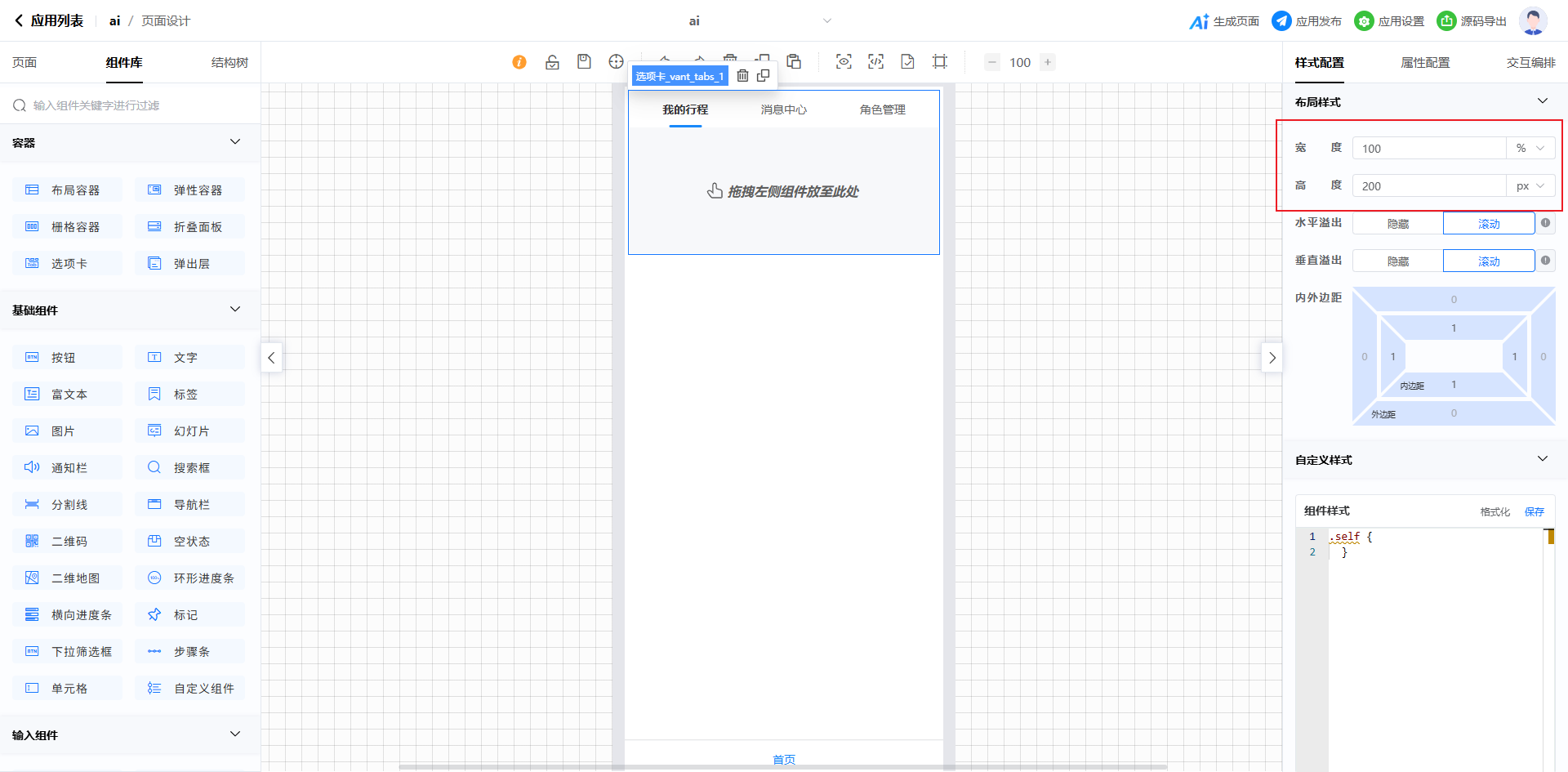Click the 保存 link in 组件样式
Screen dimensions: 1568x772
pyautogui.click(x=1534, y=511)
